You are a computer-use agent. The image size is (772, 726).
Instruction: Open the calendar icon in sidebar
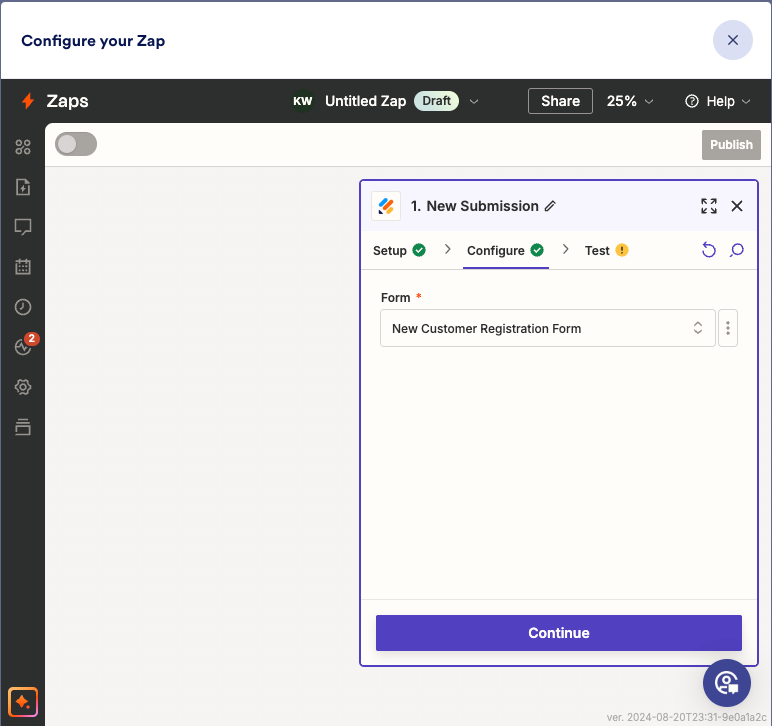click(23, 266)
